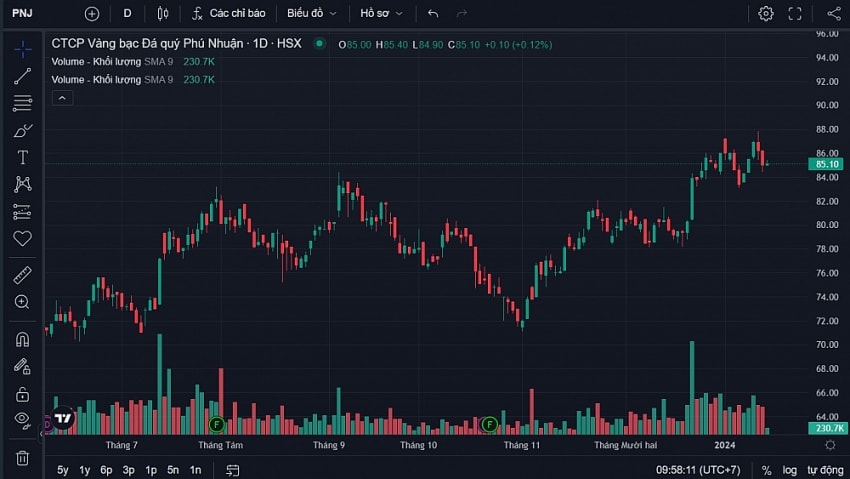850x479 pixels.
Task: Select the Text annotation tool
Action: tap(22, 157)
